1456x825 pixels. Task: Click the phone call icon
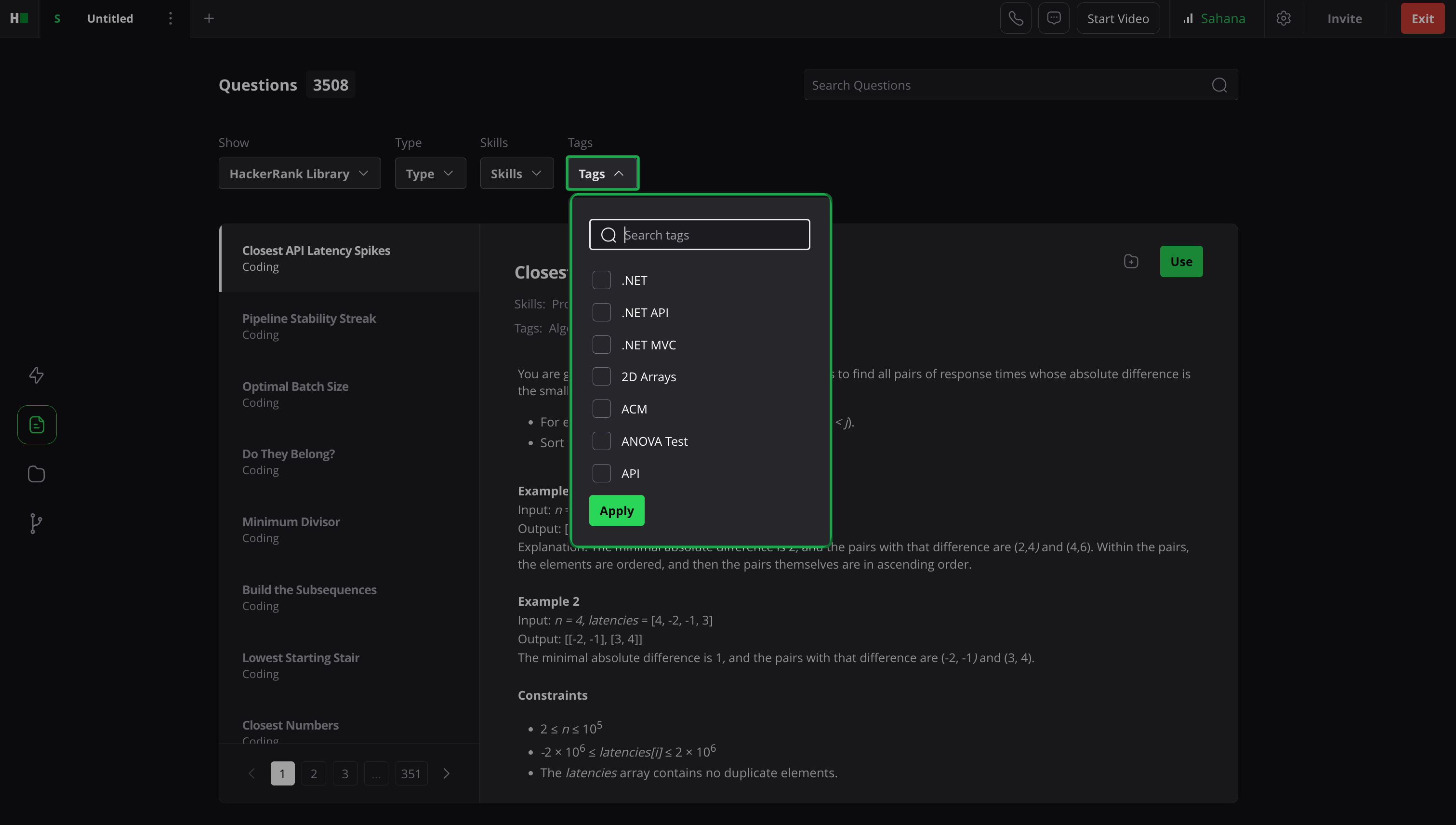[1015, 19]
